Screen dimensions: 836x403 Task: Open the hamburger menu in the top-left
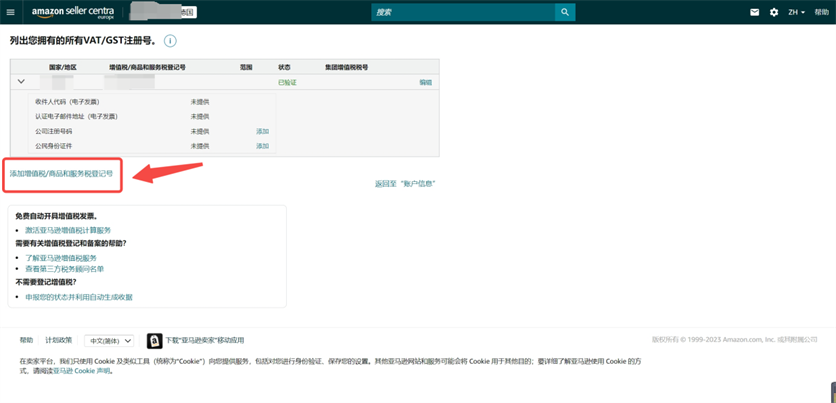[x=11, y=12]
